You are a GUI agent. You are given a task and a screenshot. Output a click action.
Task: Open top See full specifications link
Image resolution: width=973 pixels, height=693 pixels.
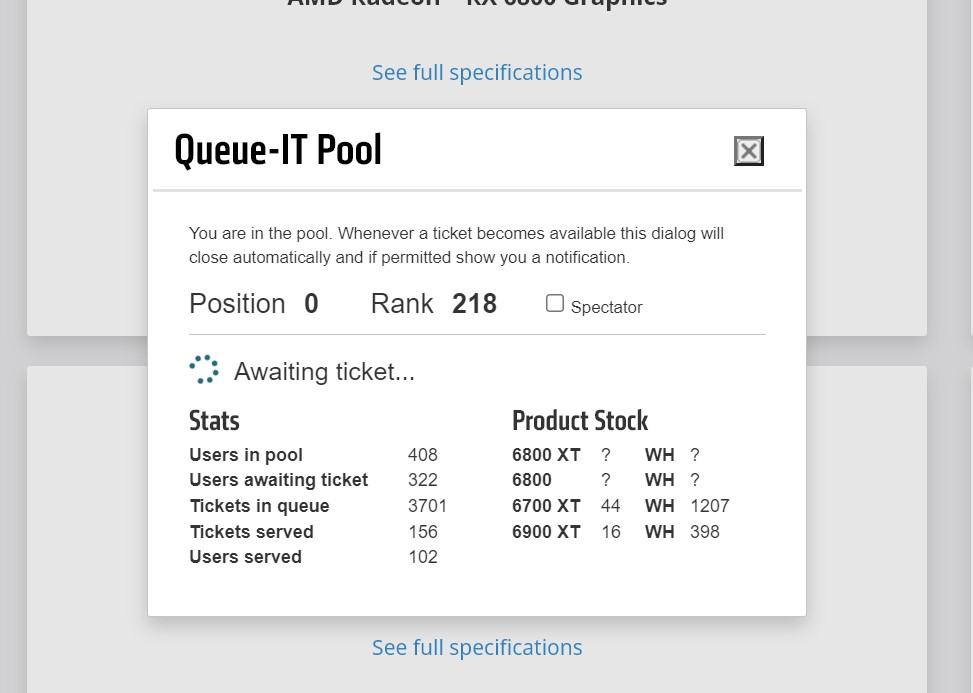477,72
